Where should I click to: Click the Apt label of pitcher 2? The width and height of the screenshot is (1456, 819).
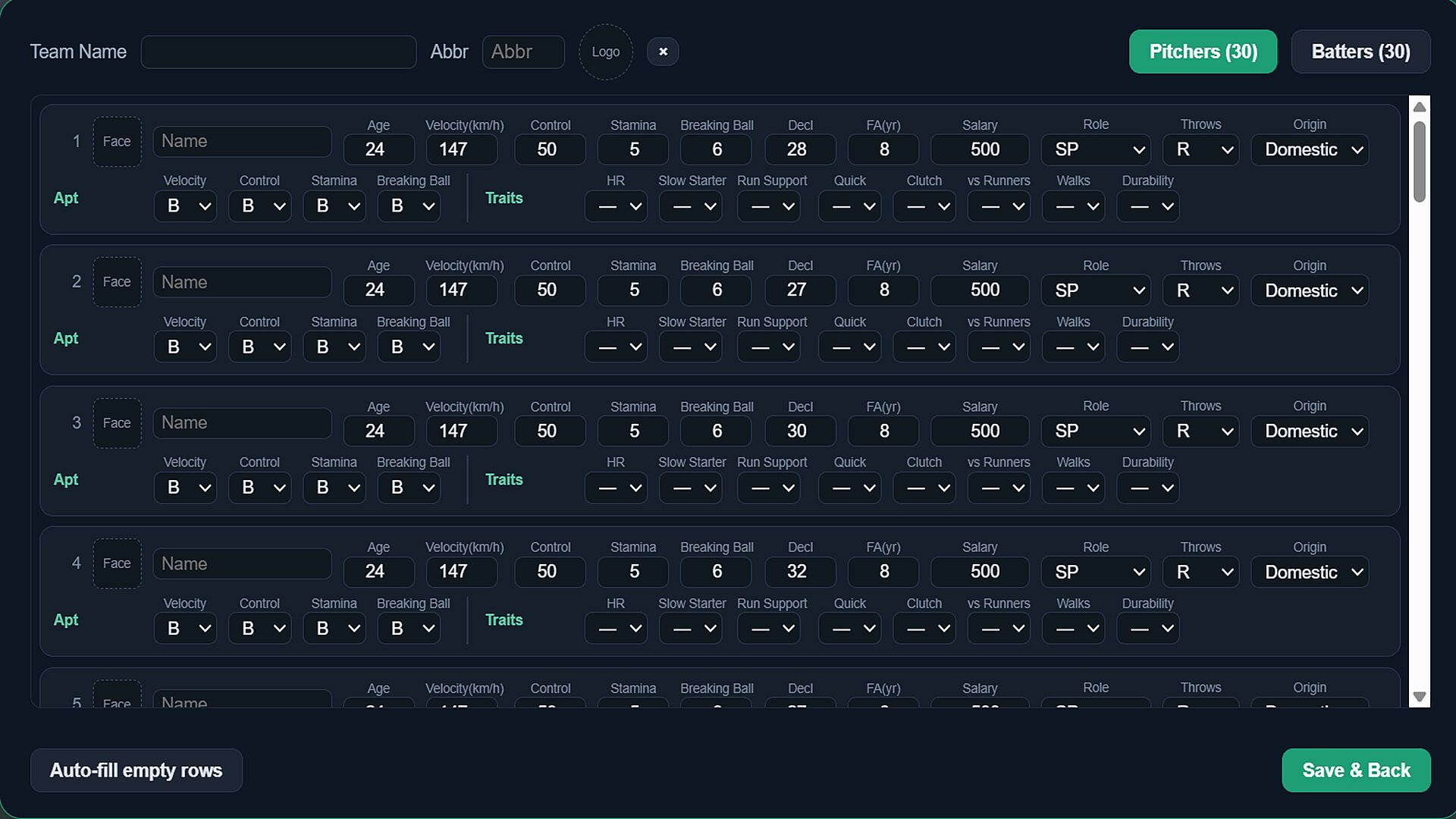[x=66, y=339]
